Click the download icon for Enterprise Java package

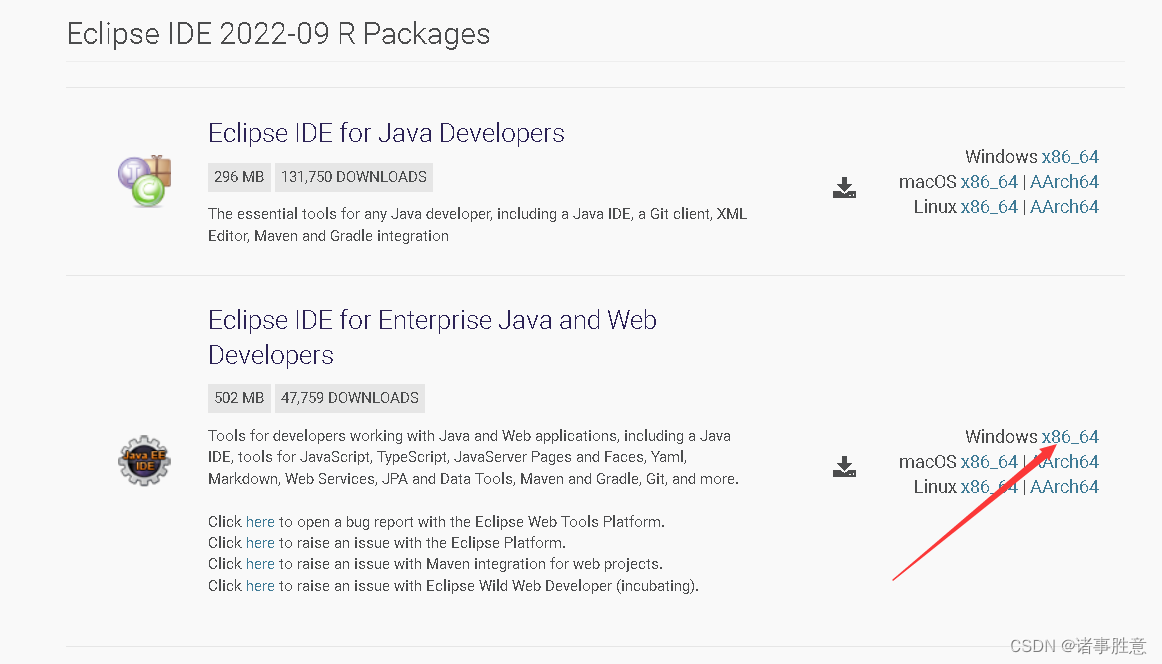click(x=844, y=467)
